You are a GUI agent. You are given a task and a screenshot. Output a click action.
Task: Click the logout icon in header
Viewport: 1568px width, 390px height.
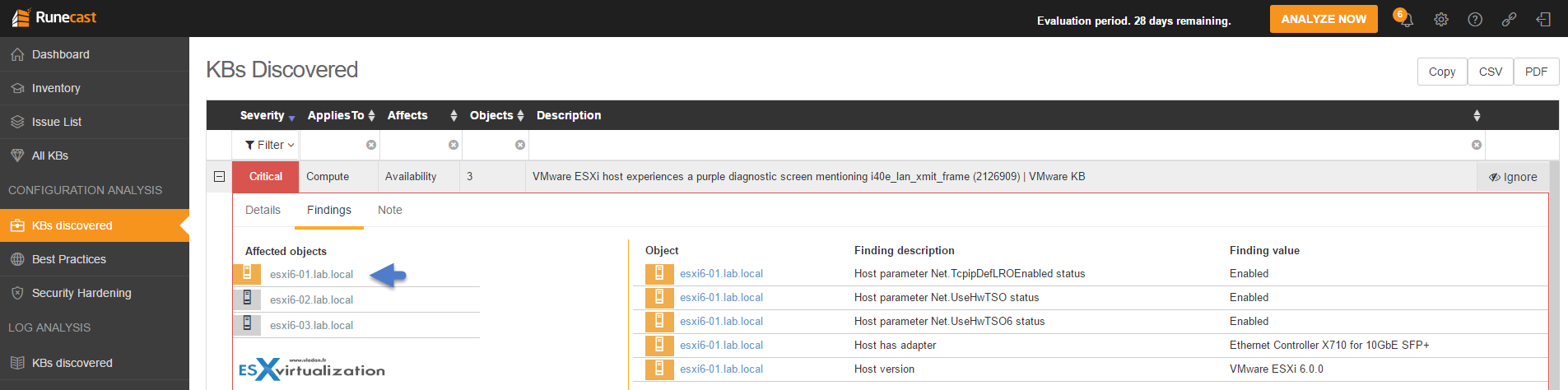(1543, 19)
